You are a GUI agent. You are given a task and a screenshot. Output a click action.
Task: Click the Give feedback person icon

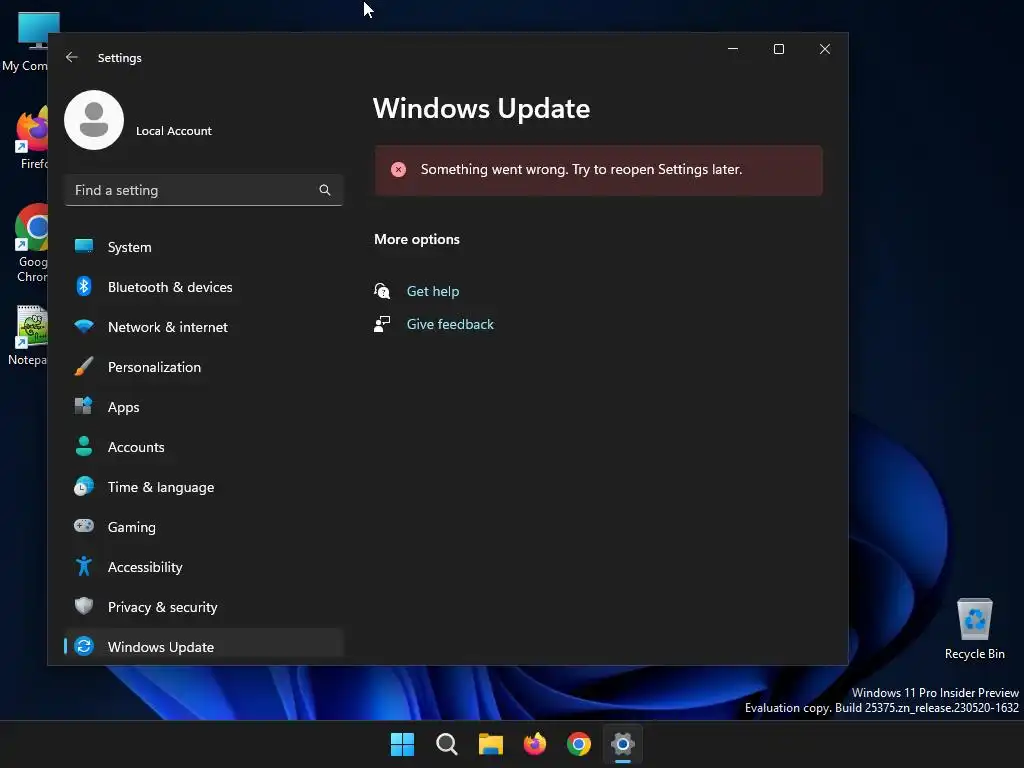coord(382,324)
